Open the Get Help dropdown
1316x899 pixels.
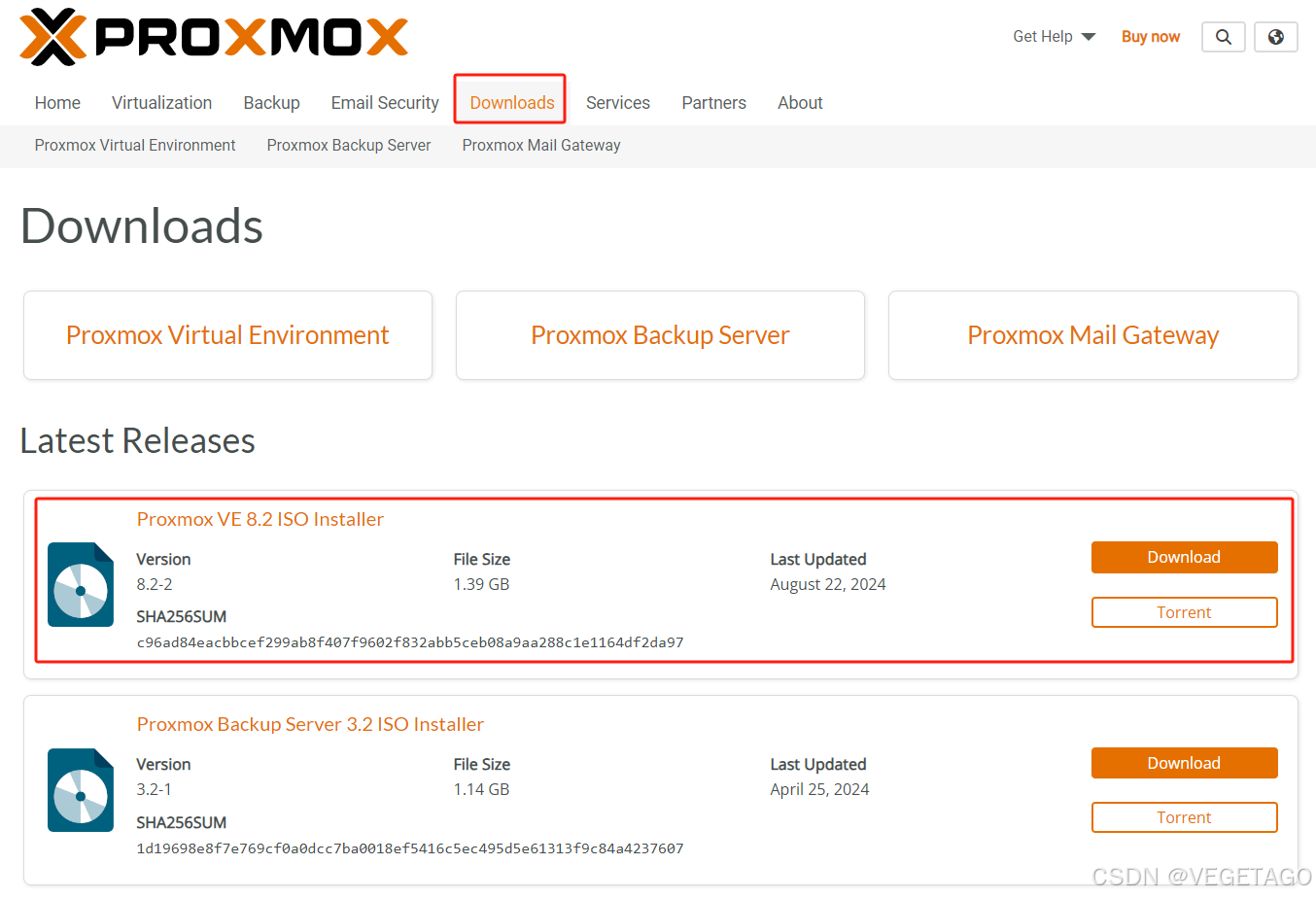click(1044, 36)
